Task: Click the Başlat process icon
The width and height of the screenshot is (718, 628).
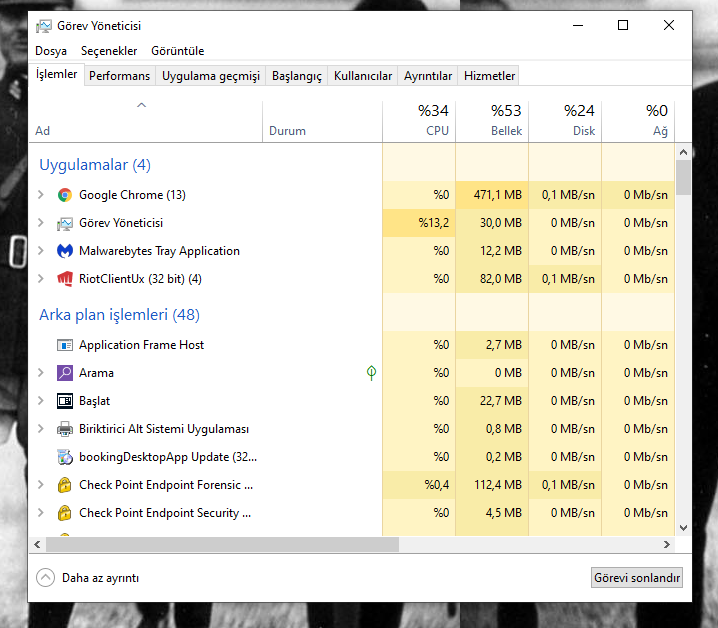Action: [x=65, y=401]
